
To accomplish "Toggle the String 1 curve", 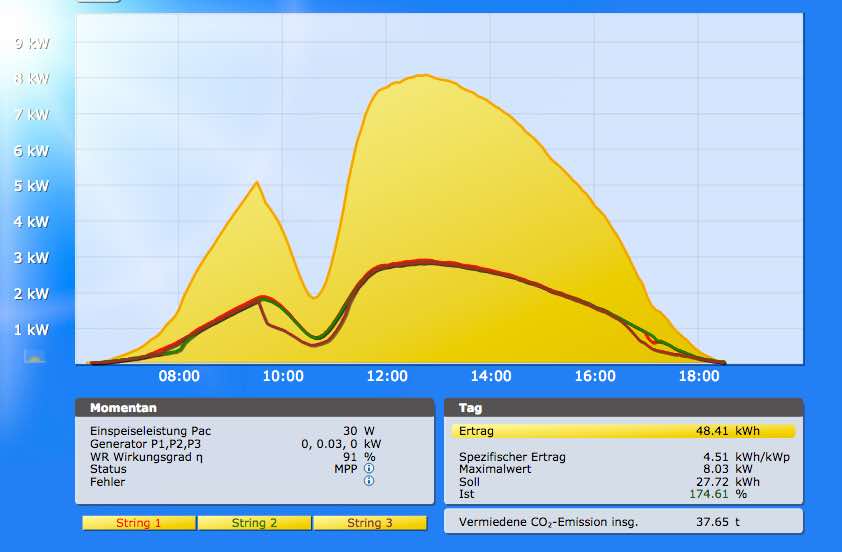I will click(x=138, y=523).
